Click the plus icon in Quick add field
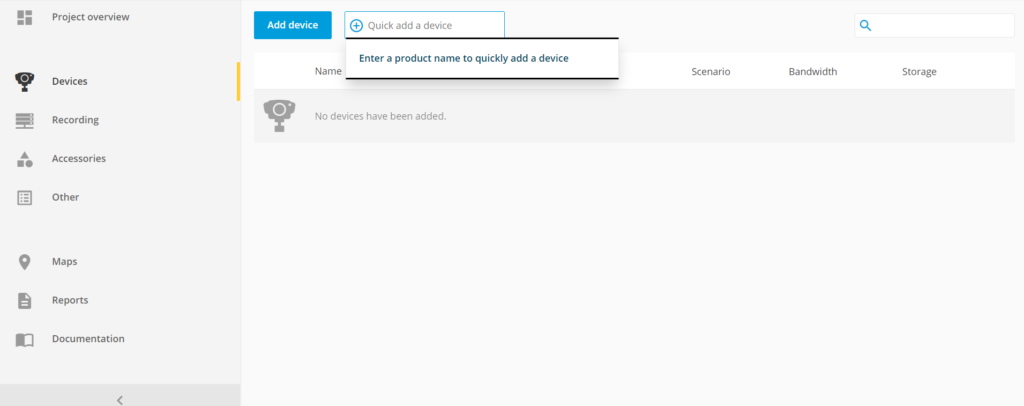The image size is (1024, 406). 357,25
